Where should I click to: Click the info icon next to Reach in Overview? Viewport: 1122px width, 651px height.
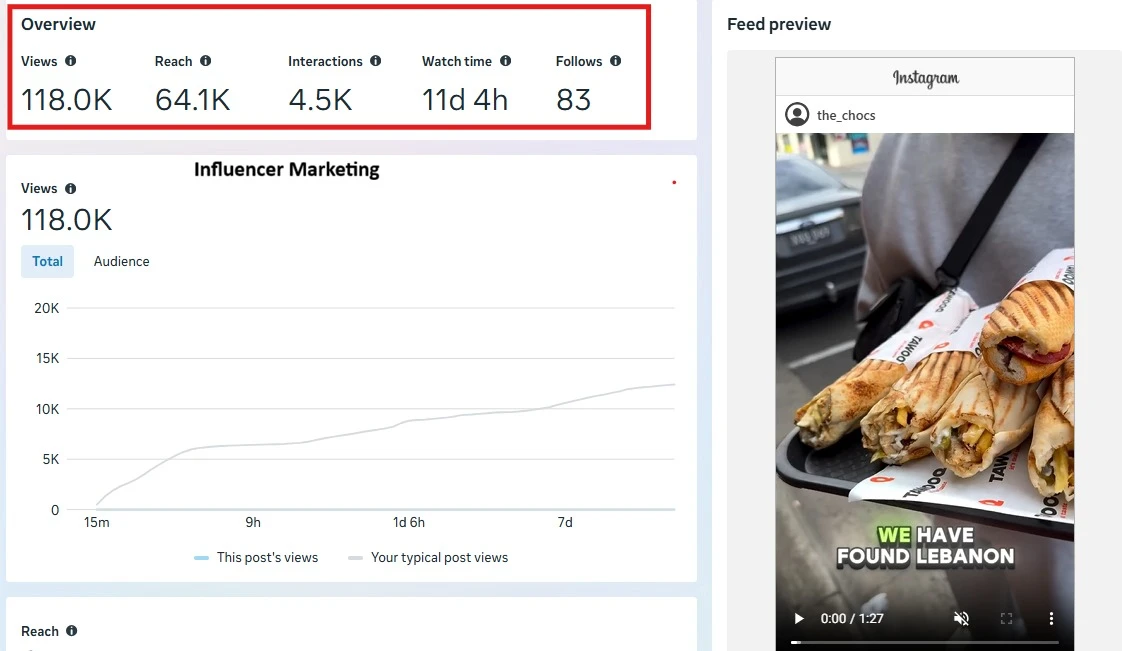point(205,61)
